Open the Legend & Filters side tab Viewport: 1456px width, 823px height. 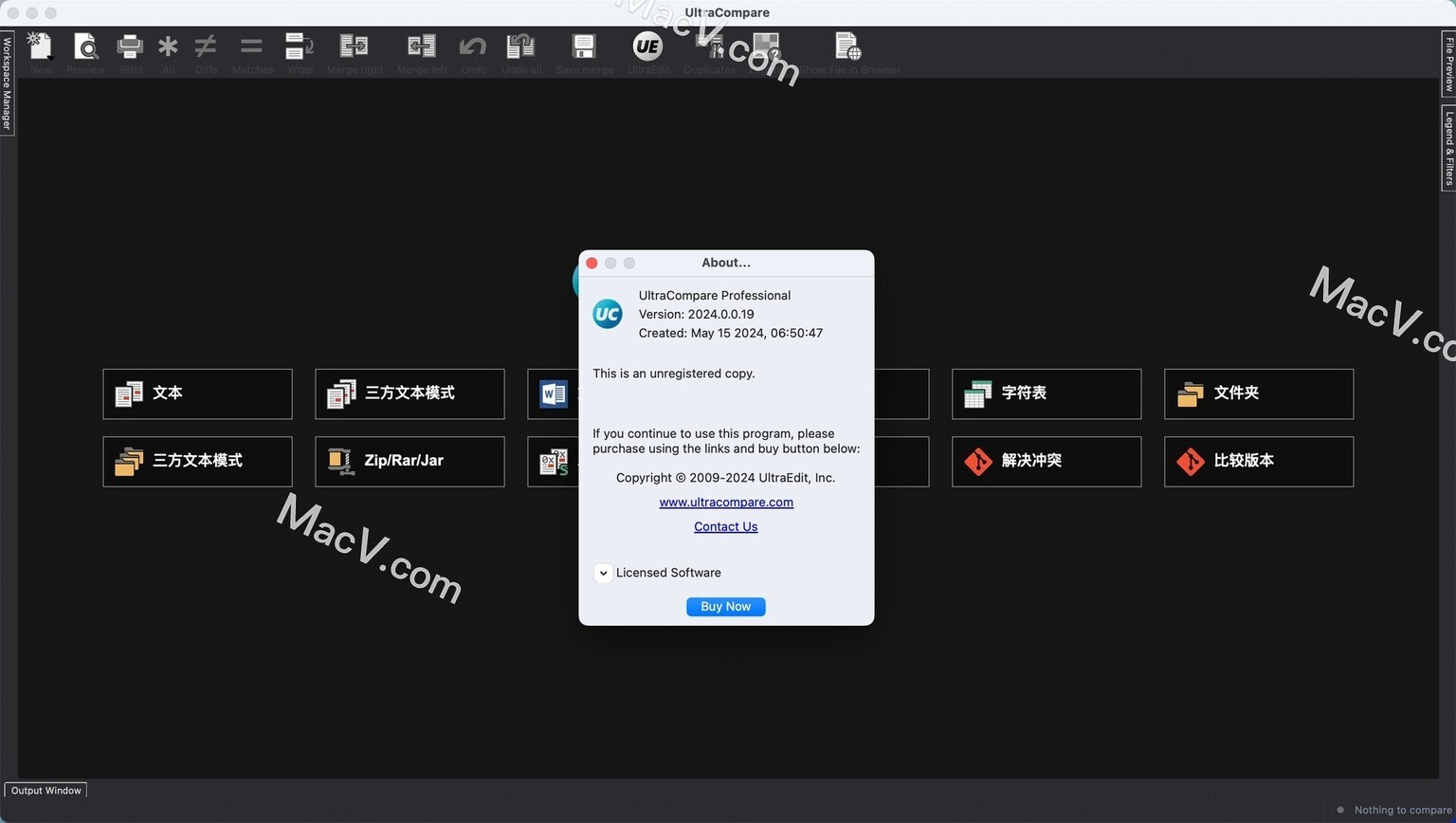[x=1449, y=148]
